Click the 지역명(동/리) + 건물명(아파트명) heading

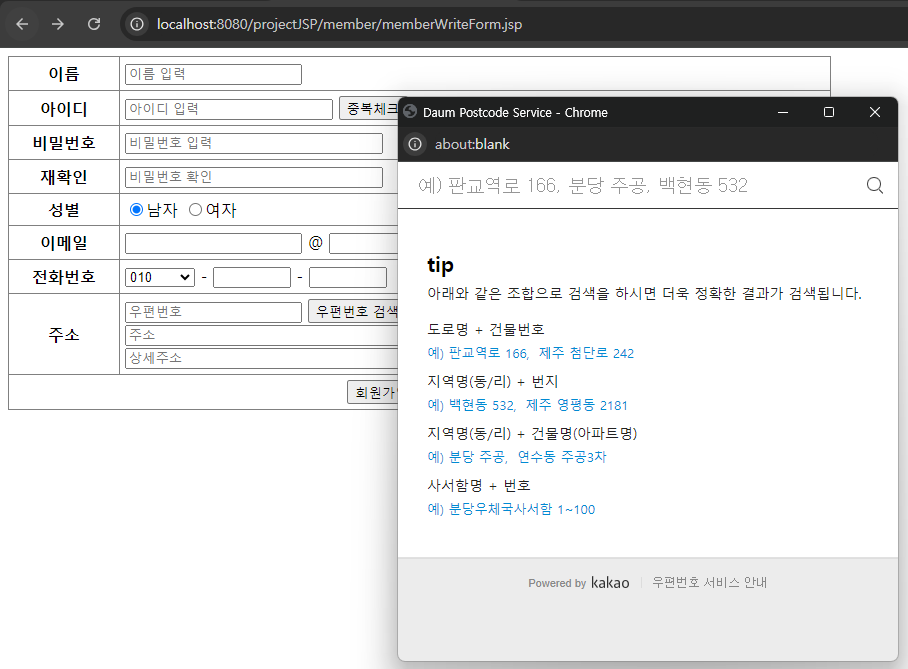[532, 434]
